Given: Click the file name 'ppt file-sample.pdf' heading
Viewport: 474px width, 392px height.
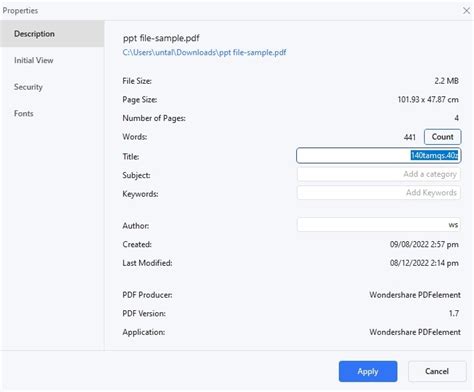Looking at the screenshot, I should point(161,38).
